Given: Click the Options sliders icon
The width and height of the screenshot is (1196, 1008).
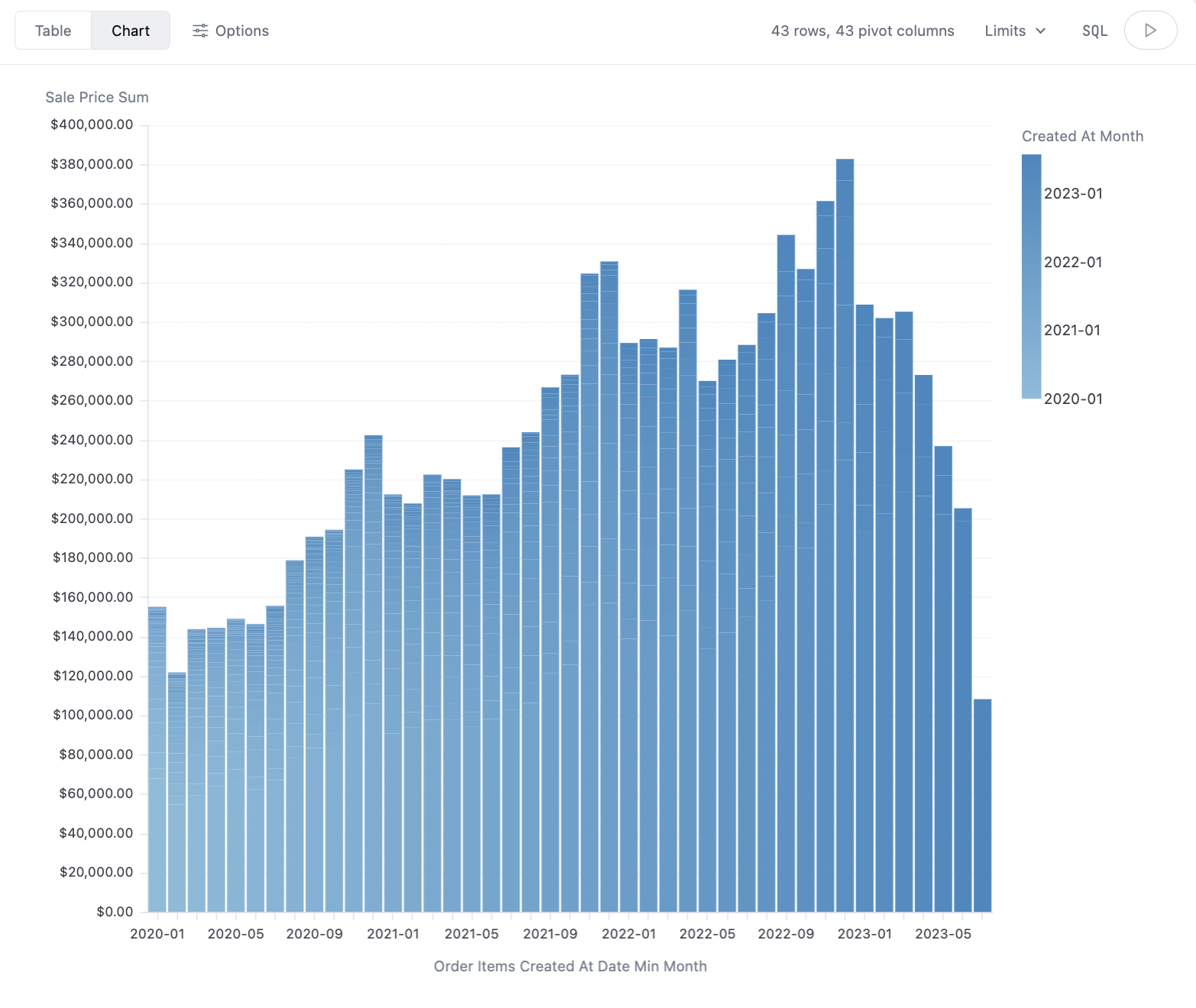Looking at the screenshot, I should tap(200, 31).
